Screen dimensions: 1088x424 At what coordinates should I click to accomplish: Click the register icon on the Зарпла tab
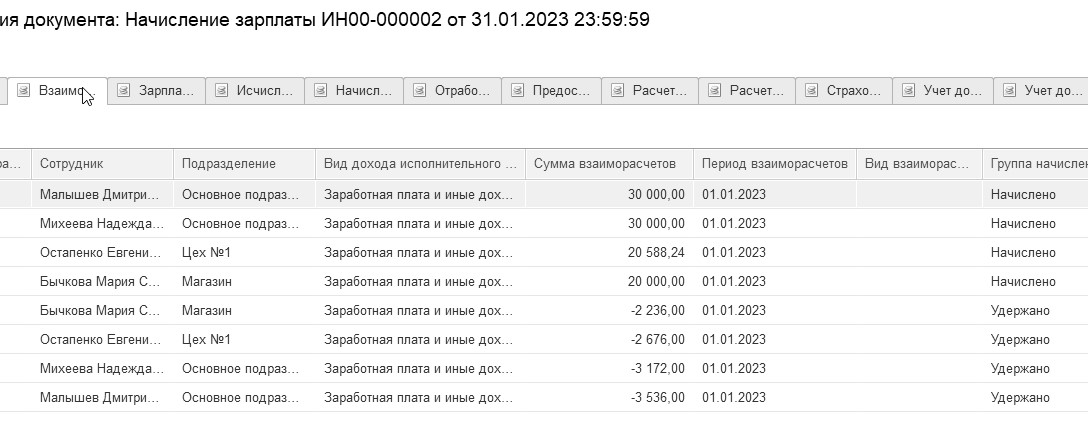[124, 91]
